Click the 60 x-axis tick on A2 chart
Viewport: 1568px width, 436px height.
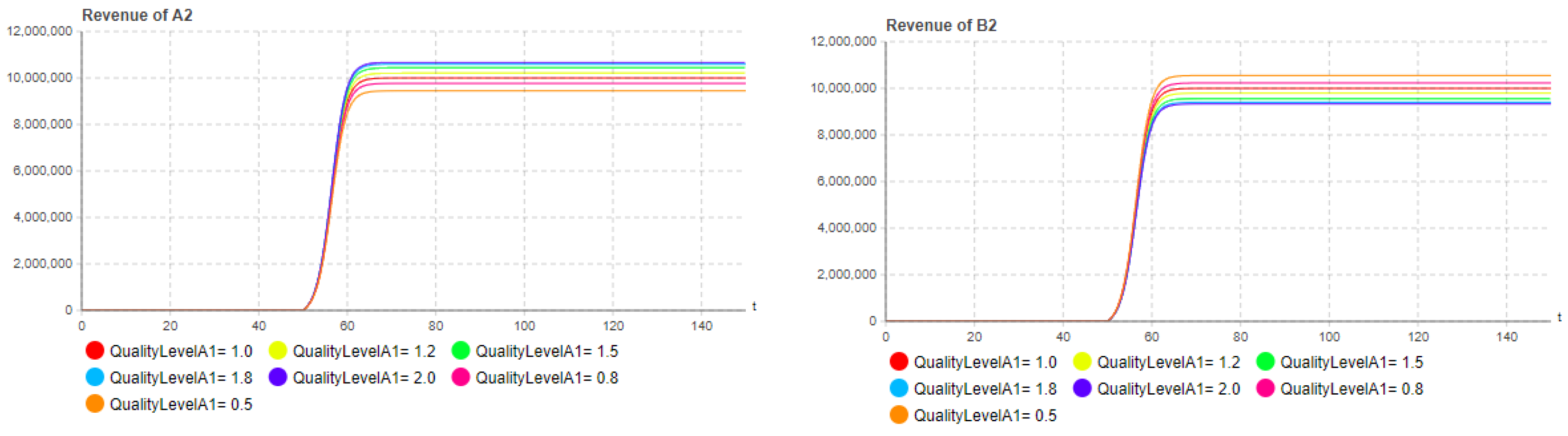347,326
